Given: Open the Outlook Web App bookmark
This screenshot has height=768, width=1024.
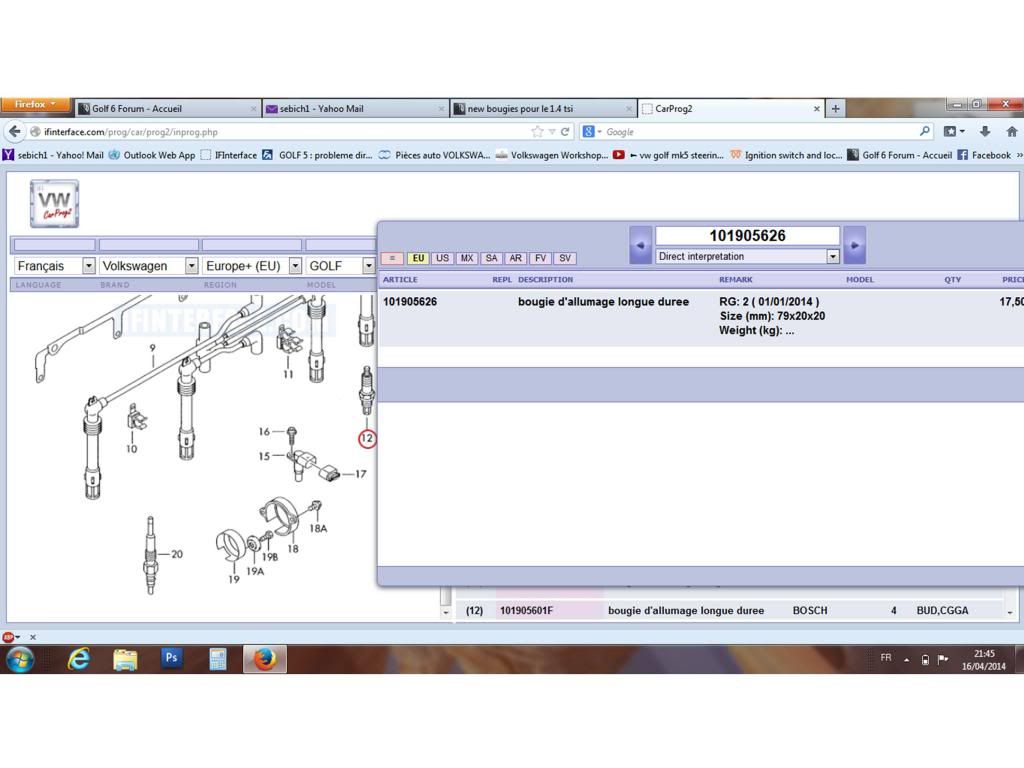Looking at the screenshot, I should coord(152,155).
